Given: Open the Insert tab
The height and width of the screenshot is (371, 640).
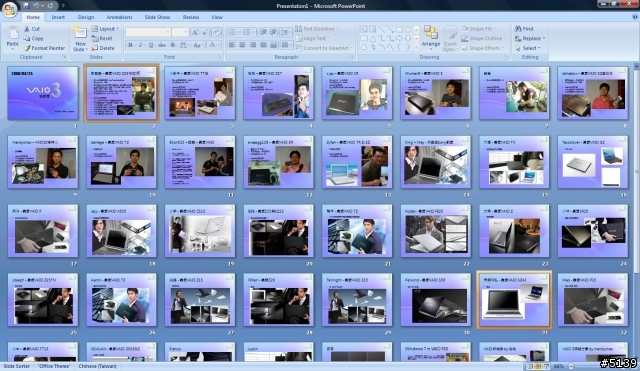Looking at the screenshot, I should 58,17.
